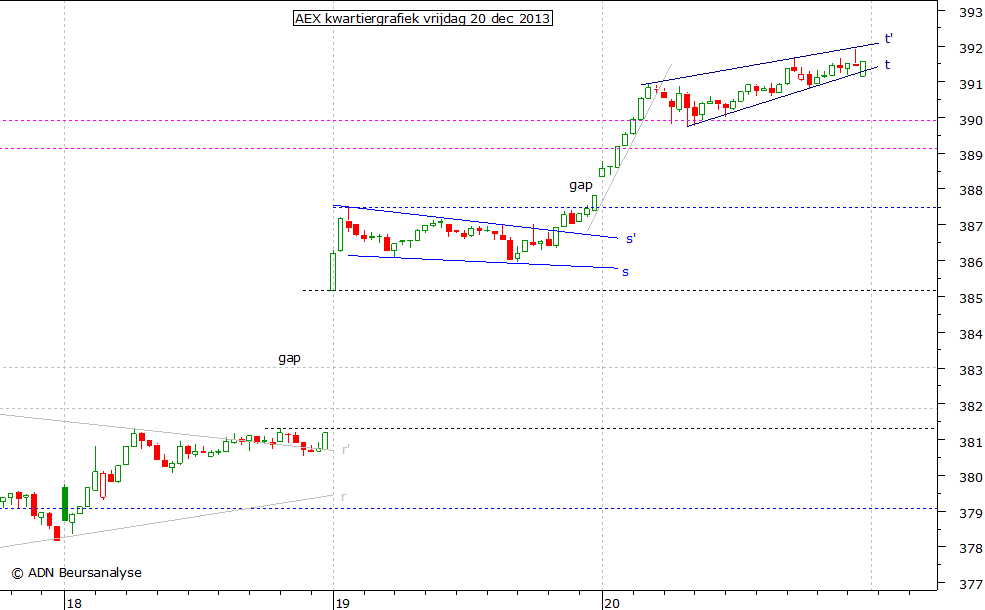Screen dimensions: 985x610
Task: Select the last green candle at the t line
Action: coord(863,69)
